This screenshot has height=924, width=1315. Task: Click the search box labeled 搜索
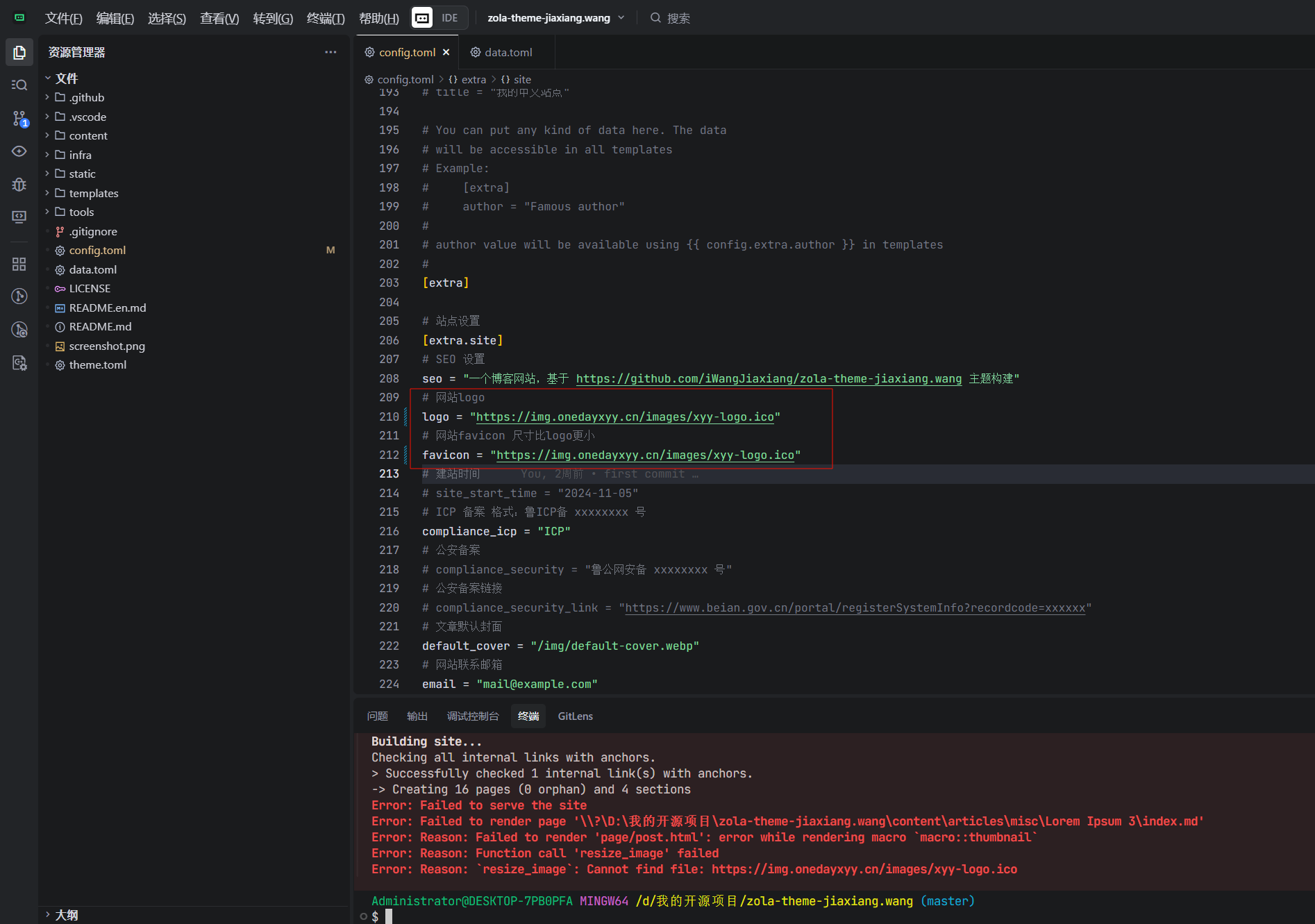point(671,18)
